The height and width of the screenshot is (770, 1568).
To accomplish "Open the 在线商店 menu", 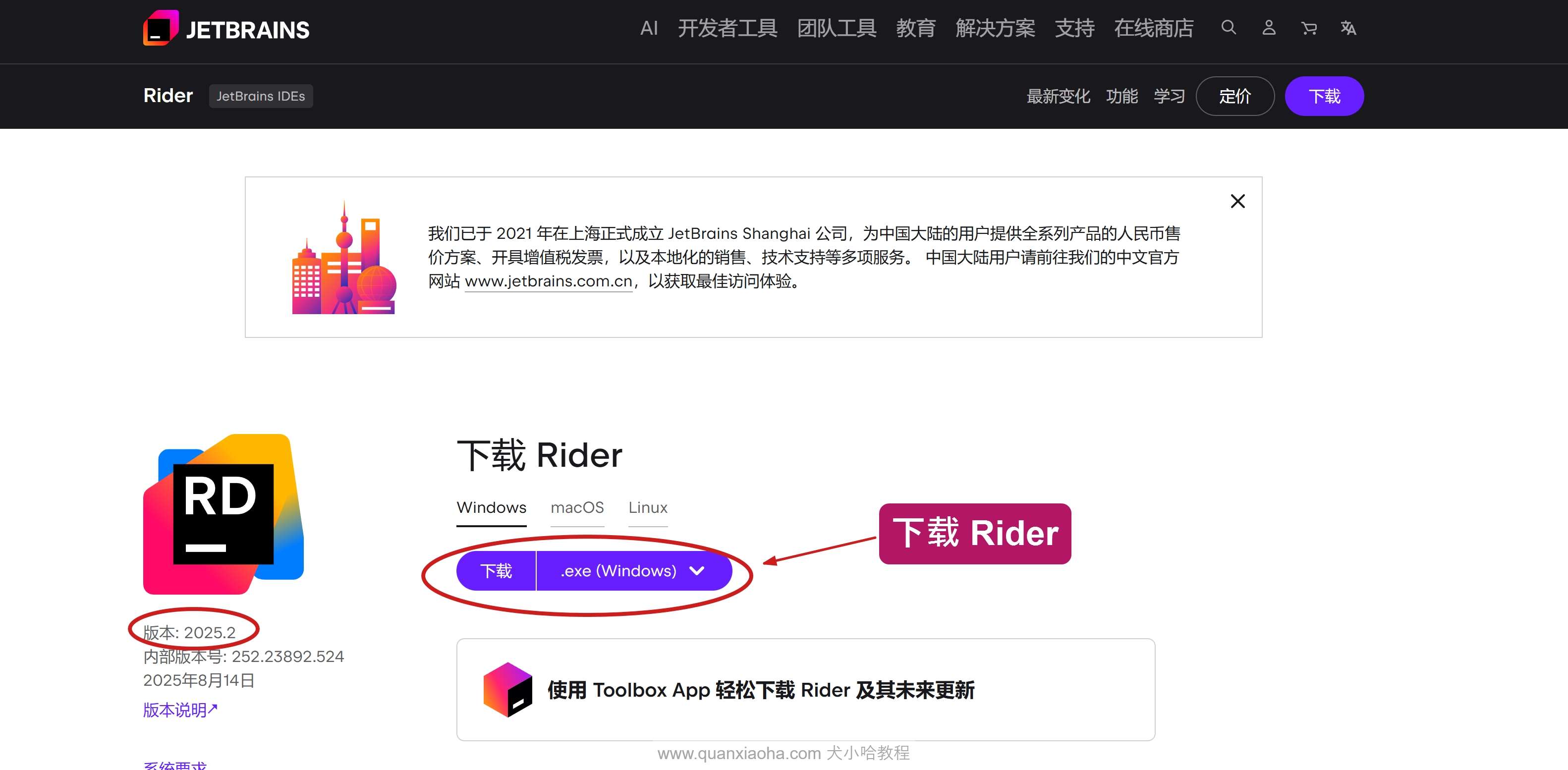I will pyautogui.click(x=1154, y=28).
